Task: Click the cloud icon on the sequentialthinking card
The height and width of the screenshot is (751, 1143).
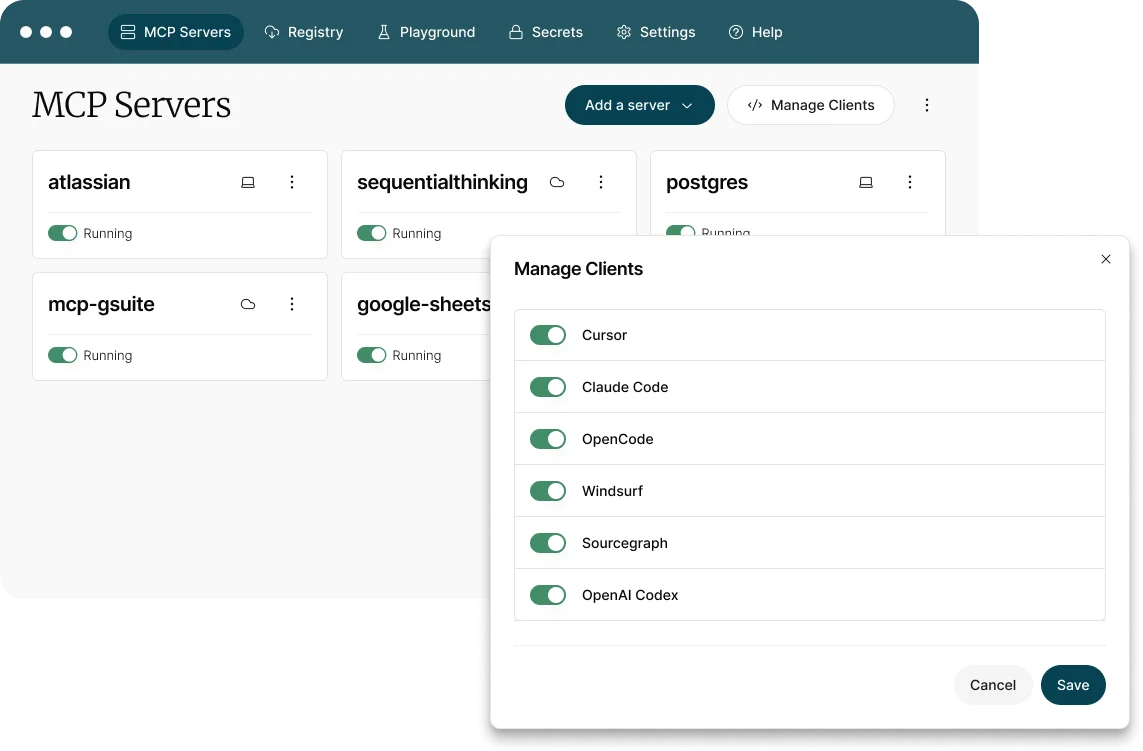Action: 557,182
